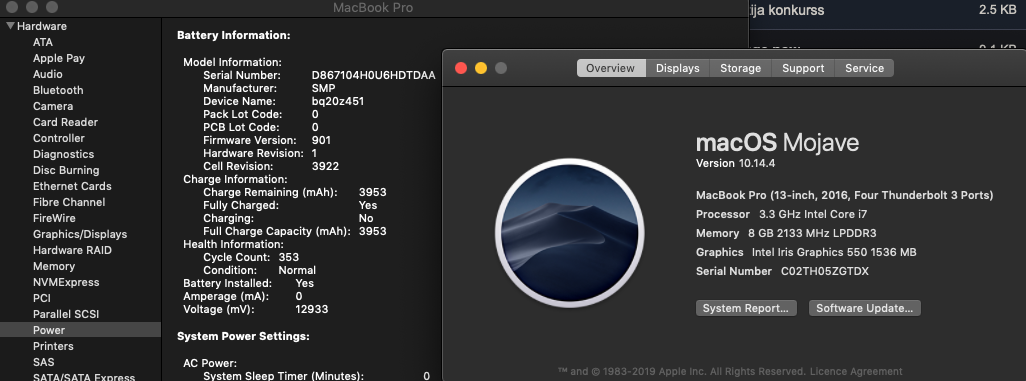Select Bluetooth in the sidebar

coord(58,90)
